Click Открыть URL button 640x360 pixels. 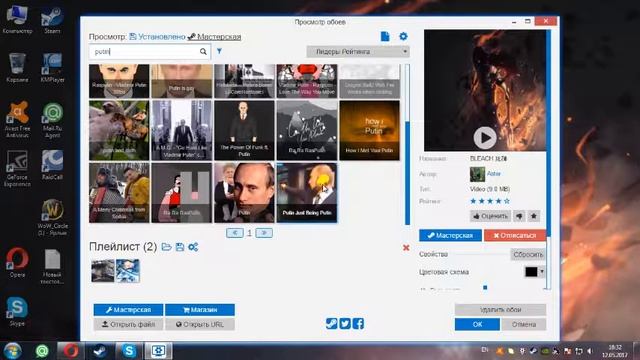(x=200, y=324)
